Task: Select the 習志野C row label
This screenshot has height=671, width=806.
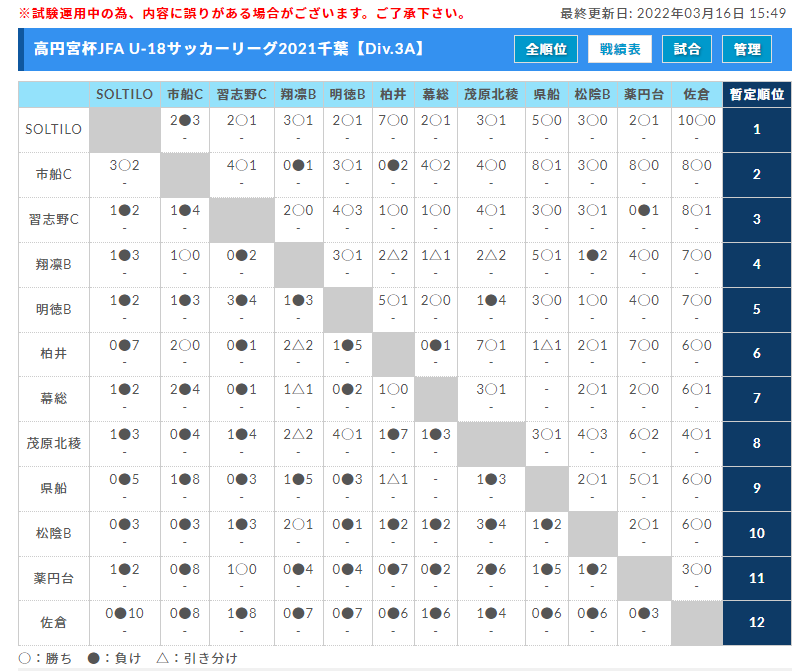Action: tap(54, 220)
